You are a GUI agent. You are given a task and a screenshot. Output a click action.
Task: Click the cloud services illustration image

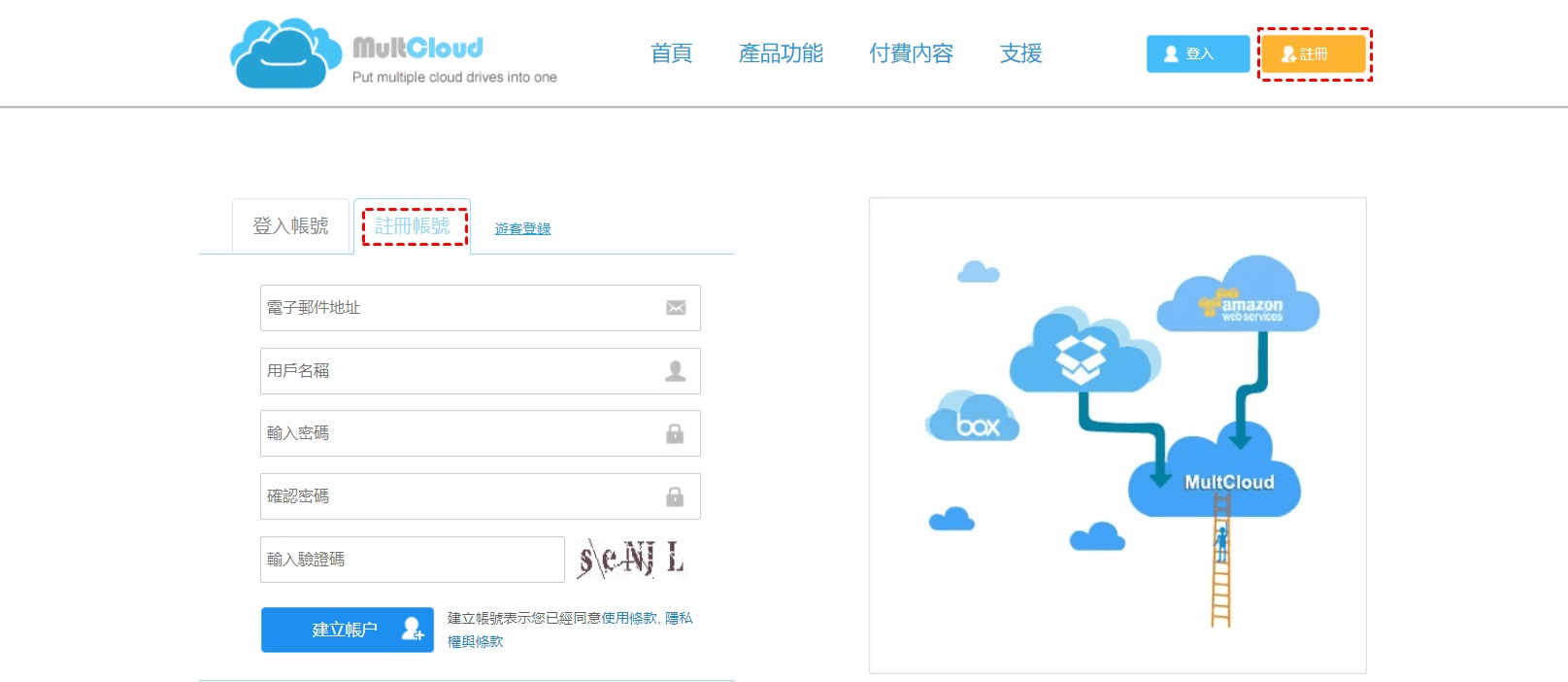(x=1118, y=435)
